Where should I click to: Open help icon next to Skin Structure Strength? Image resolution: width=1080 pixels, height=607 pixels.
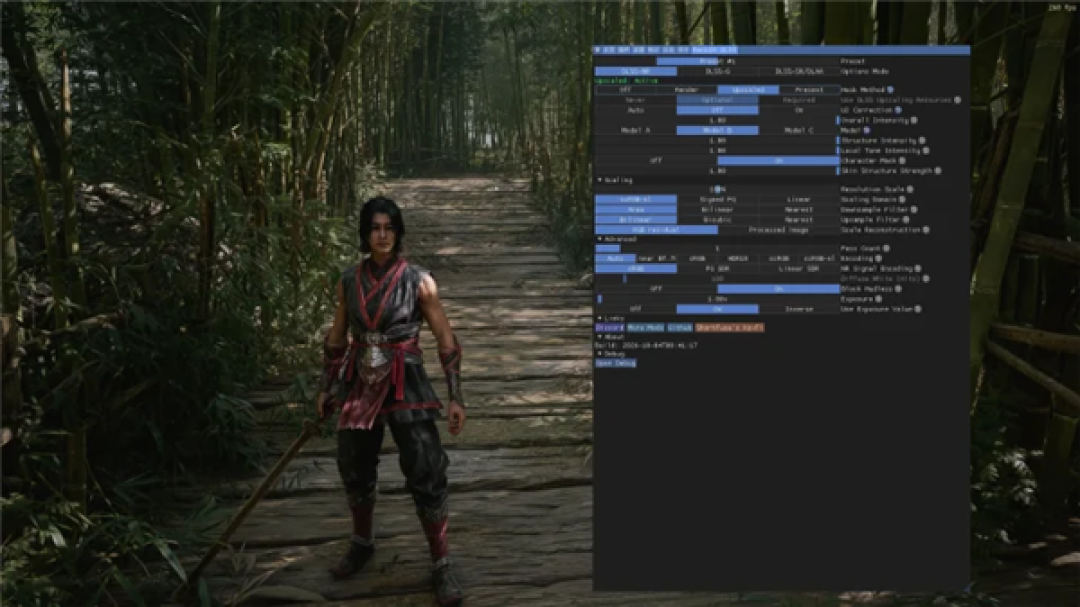[937, 171]
